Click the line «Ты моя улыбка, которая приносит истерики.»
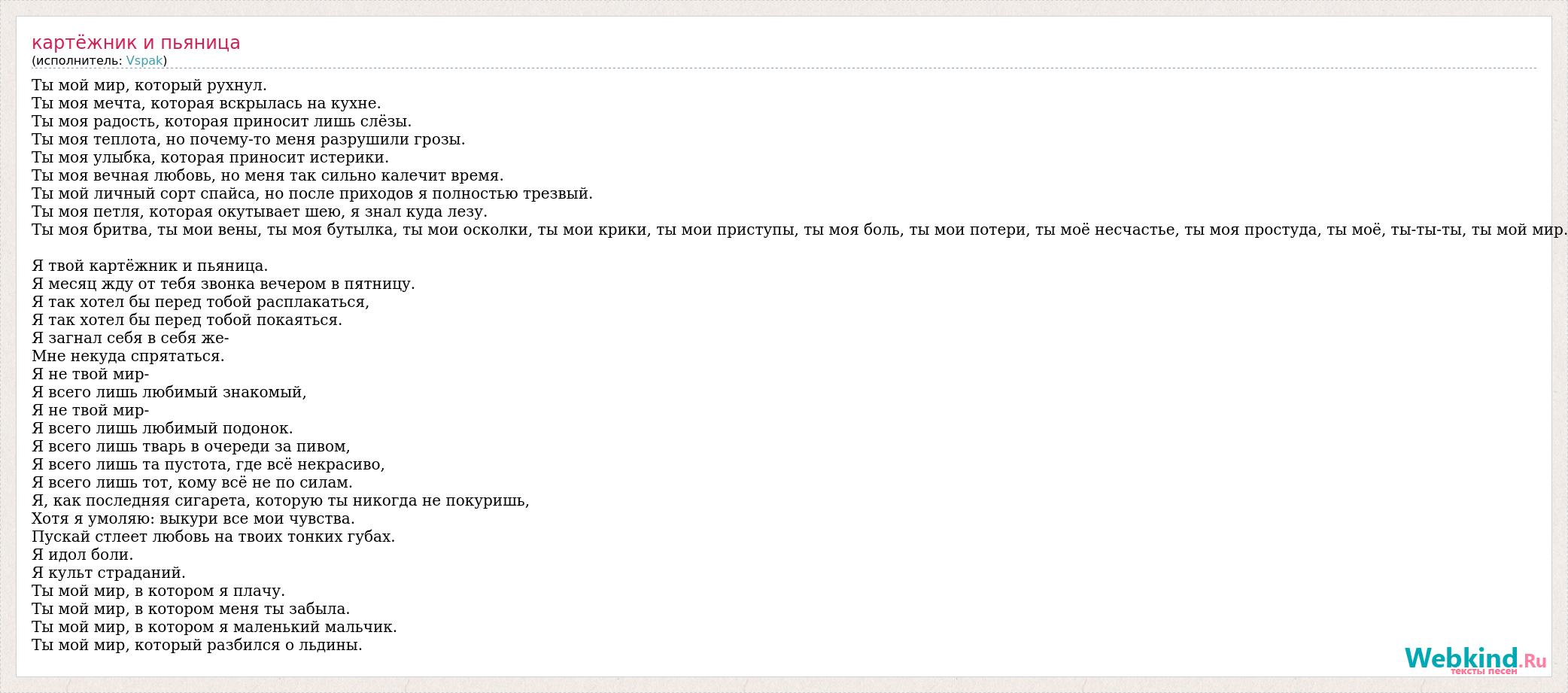Viewport: 1568px width, 693px height. (x=210, y=157)
